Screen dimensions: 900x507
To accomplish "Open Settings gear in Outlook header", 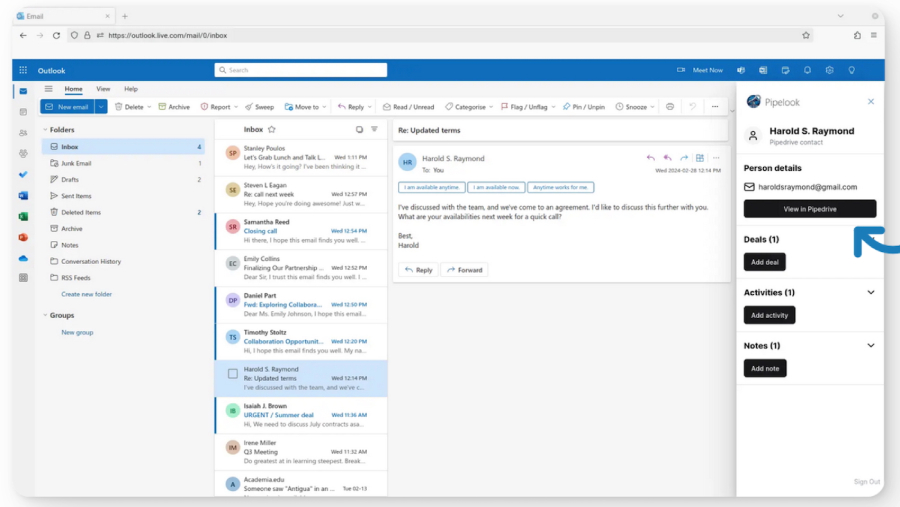I will 829,70.
